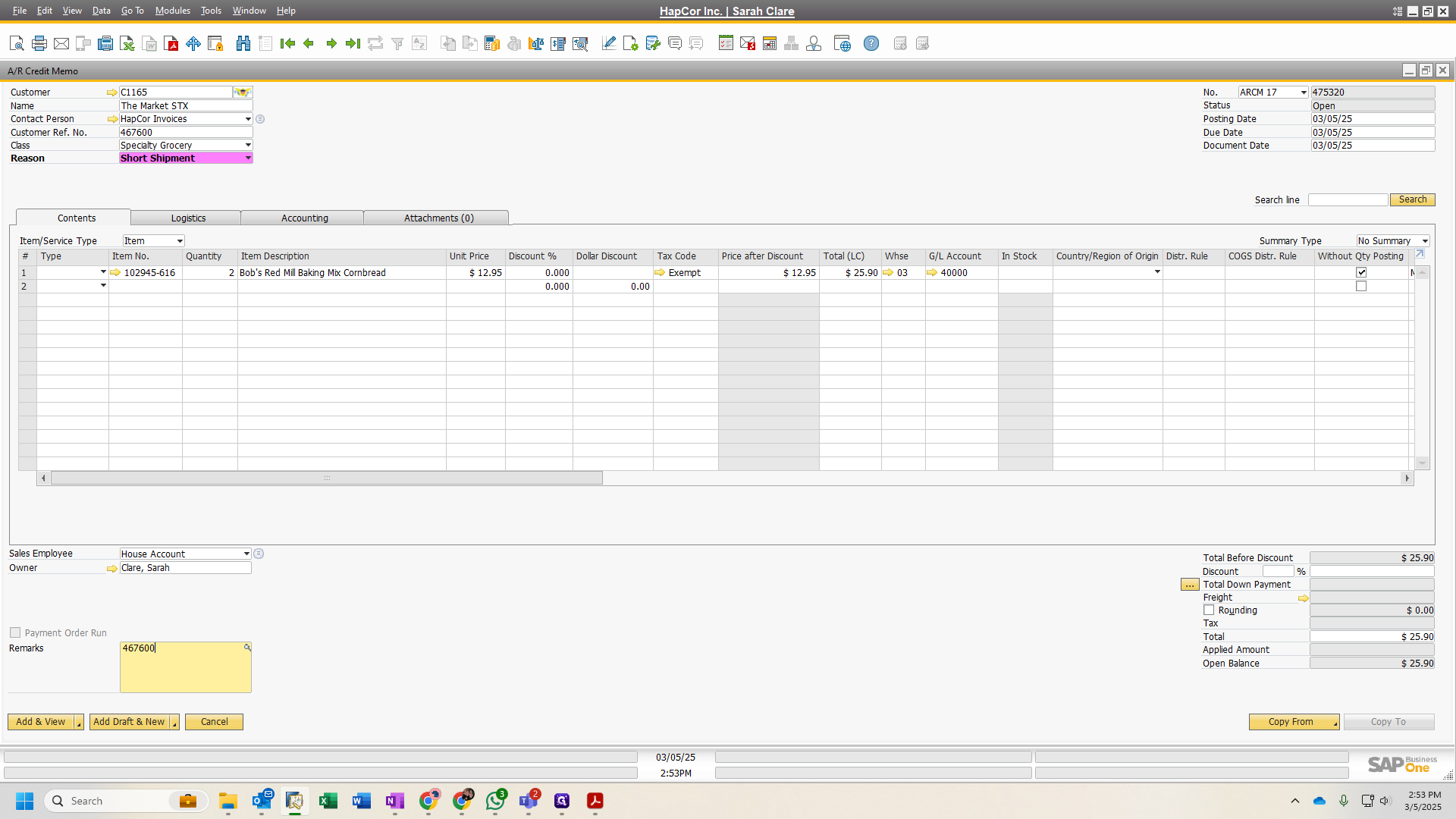
Task: Open the Reason Short Shipment dropdown
Action: [248, 158]
